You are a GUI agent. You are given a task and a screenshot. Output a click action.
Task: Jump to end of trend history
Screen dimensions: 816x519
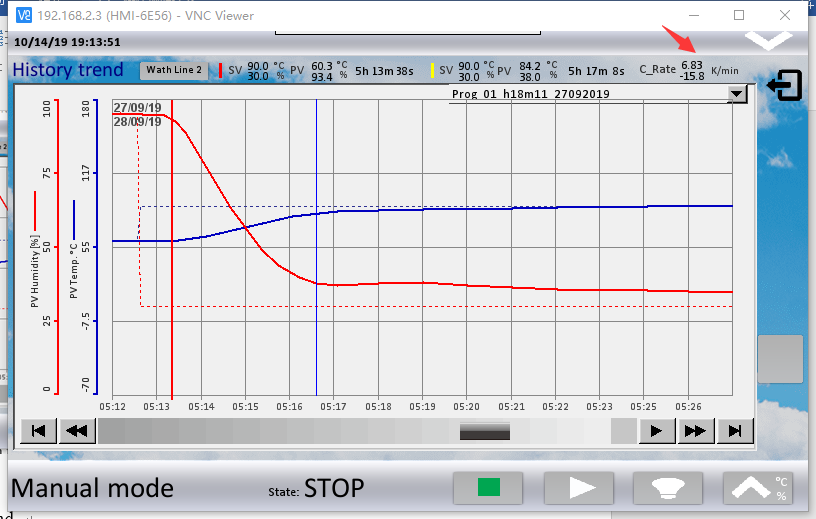point(735,431)
